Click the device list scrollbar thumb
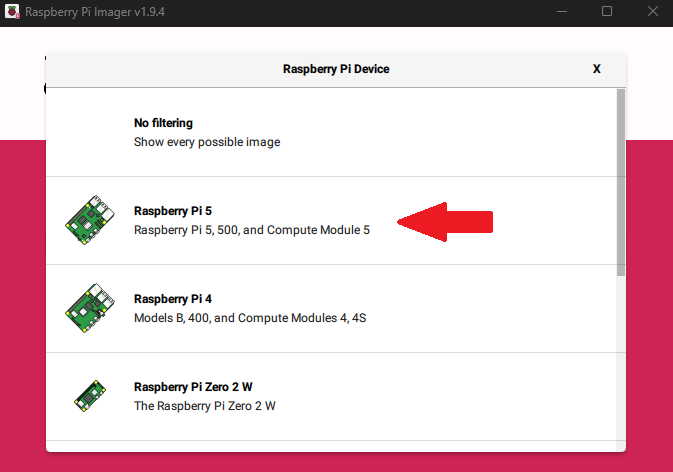Viewport: 673px width, 472px height. (621, 182)
